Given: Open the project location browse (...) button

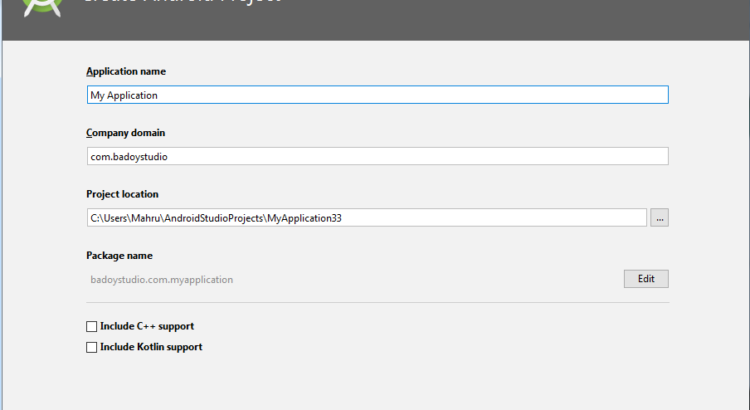Looking at the screenshot, I should click(x=659, y=218).
